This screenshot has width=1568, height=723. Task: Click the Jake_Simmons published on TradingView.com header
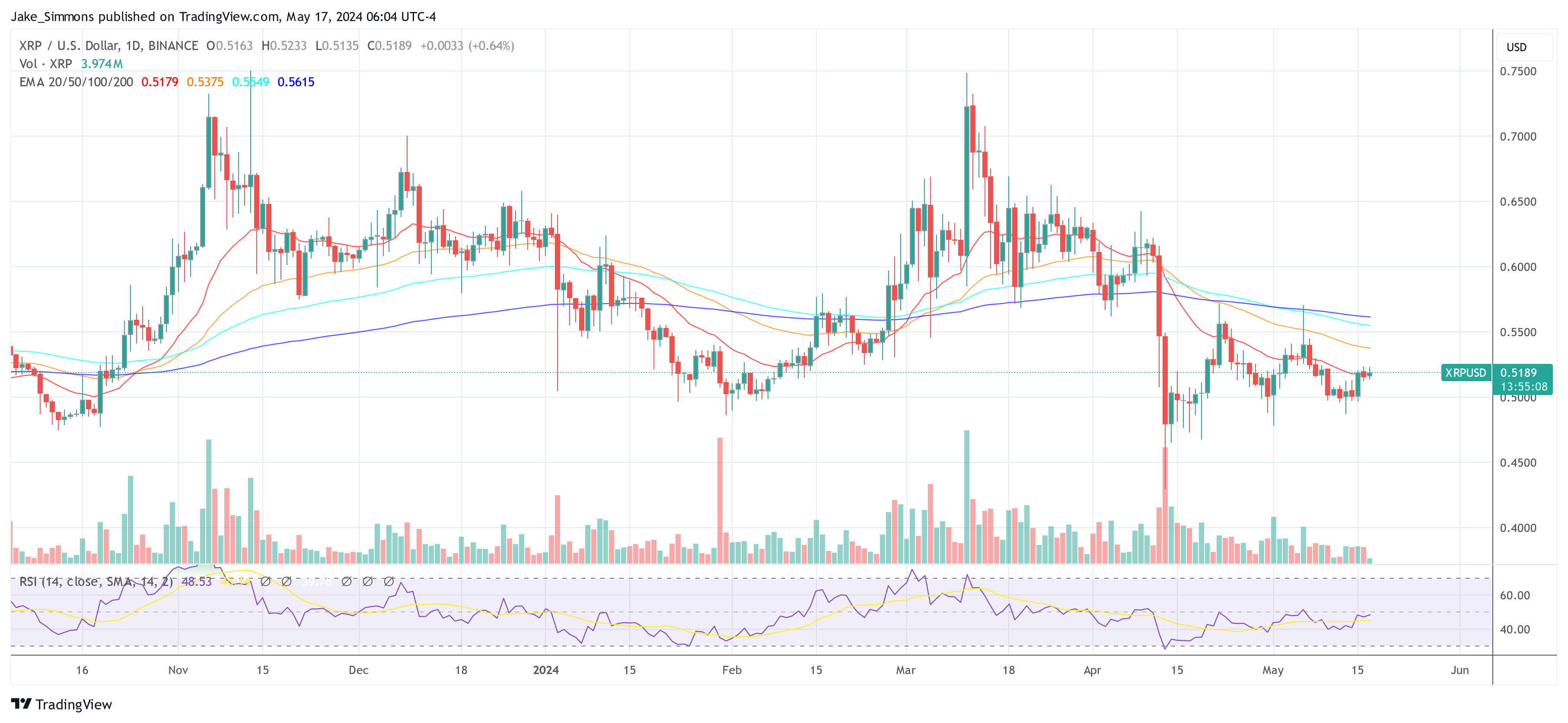point(223,16)
